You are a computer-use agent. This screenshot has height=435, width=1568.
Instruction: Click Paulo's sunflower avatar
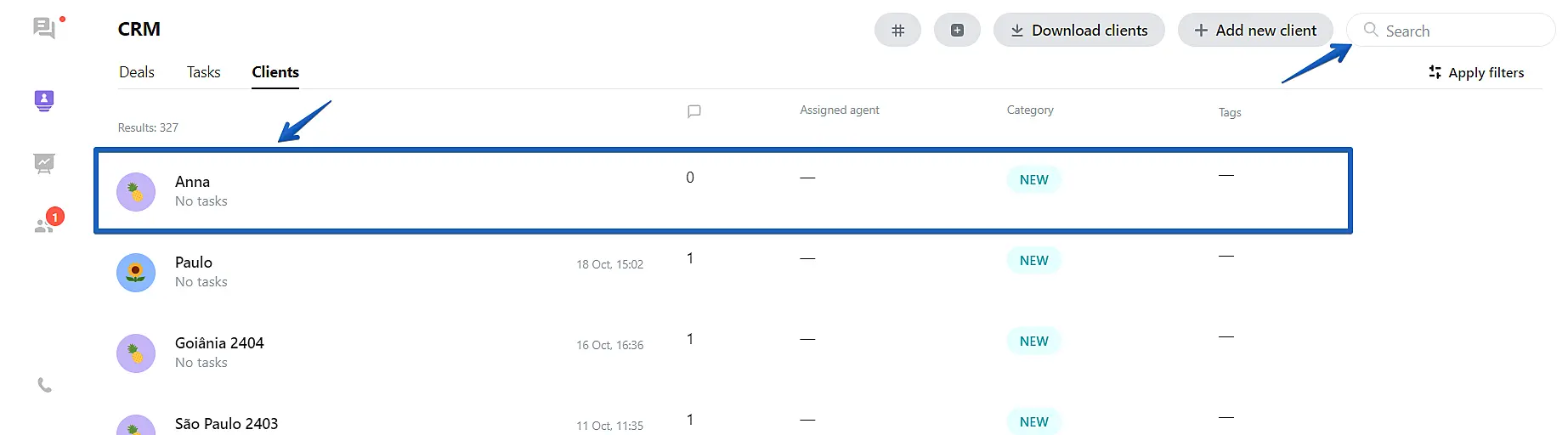pyautogui.click(x=136, y=273)
